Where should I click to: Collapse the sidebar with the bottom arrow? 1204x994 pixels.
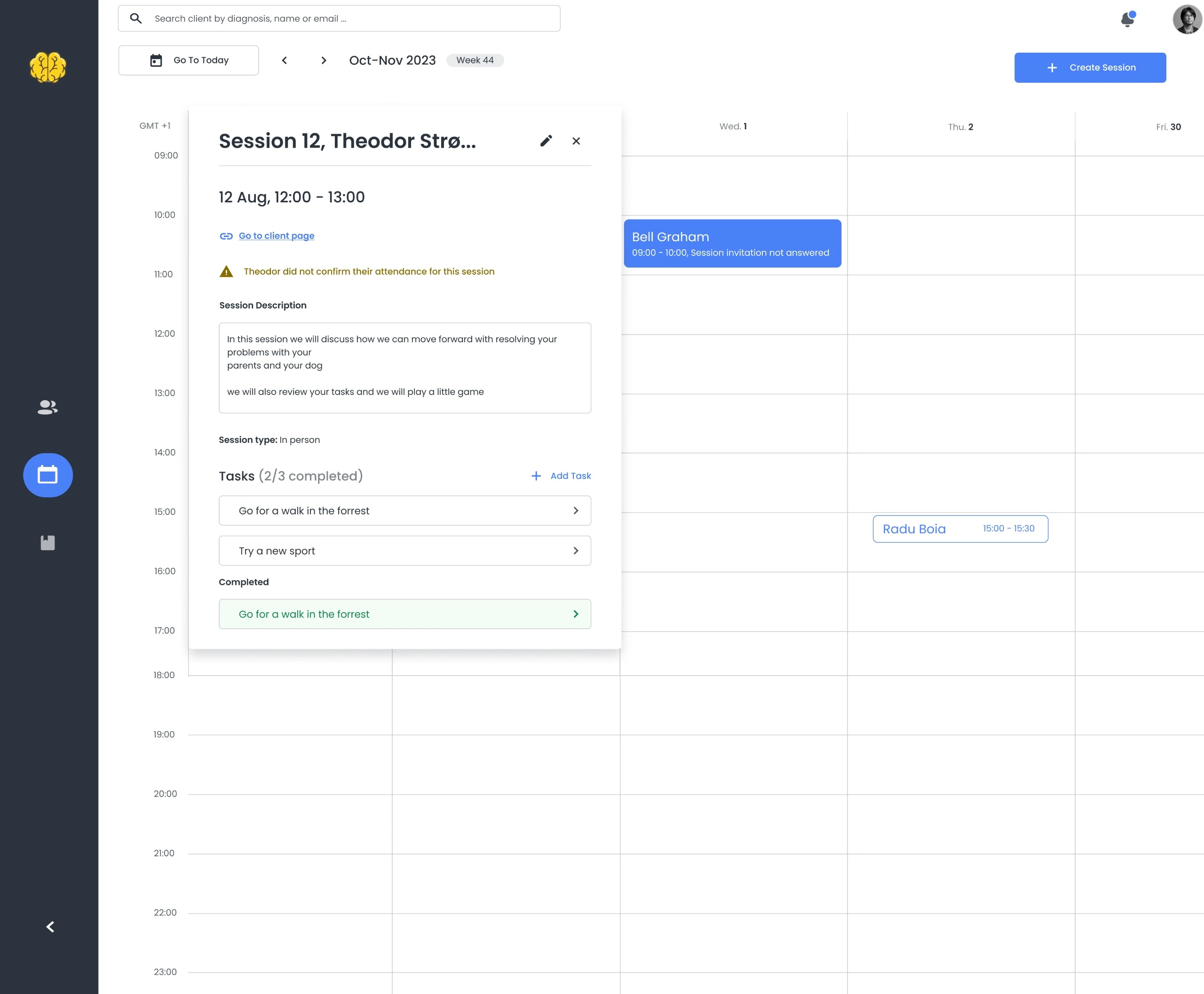point(50,926)
